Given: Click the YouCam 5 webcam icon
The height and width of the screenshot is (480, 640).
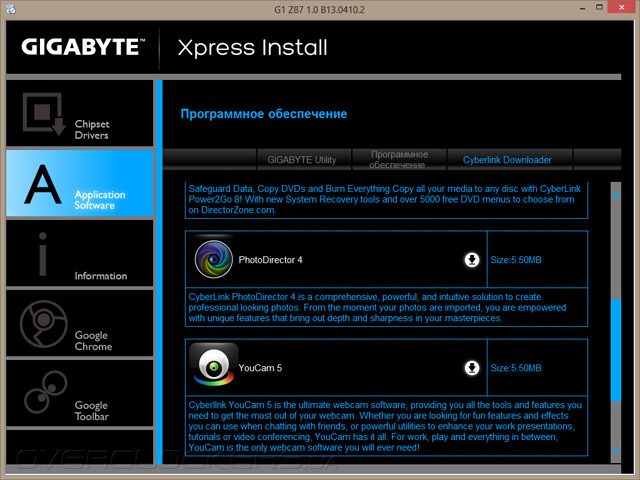Looking at the screenshot, I should [213, 364].
